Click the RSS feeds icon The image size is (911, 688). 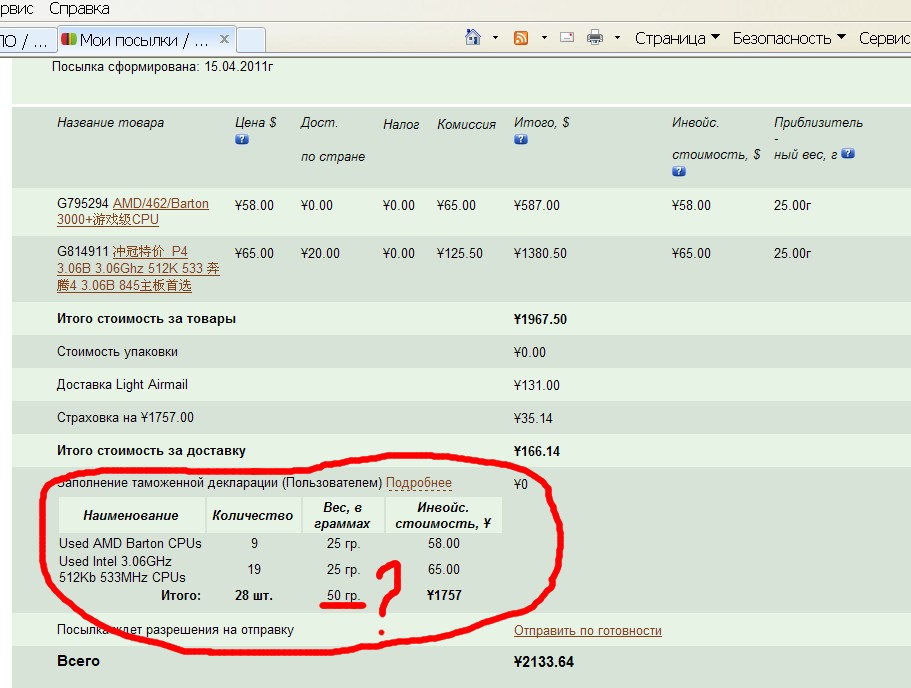[521, 38]
